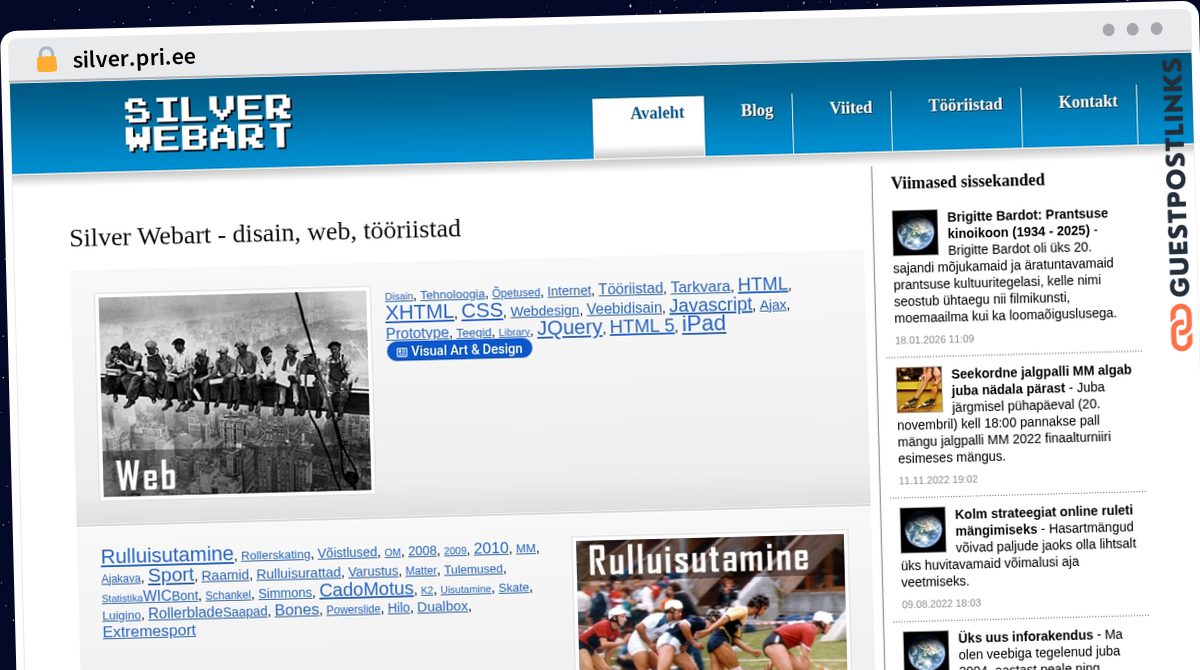Open the Õpetused tag link
Image resolution: width=1200 pixels, height=670 pixels.
click(x=516, y=293)
